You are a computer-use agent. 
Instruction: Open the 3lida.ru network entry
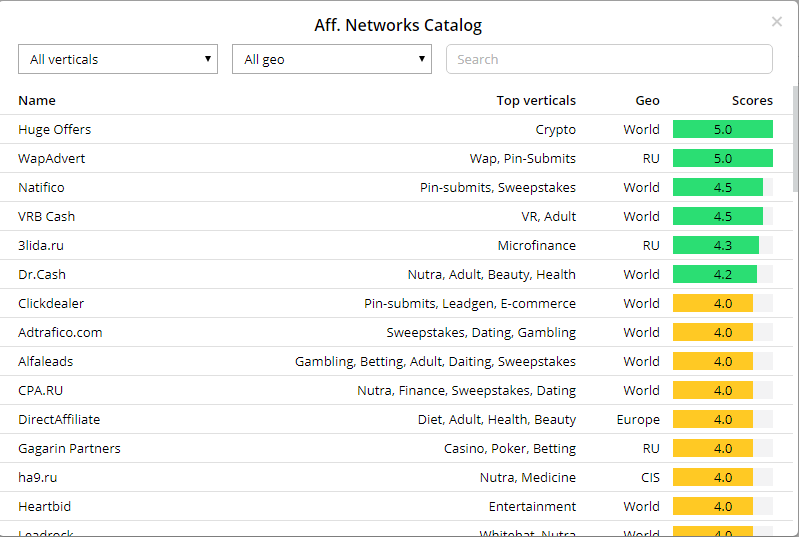(x=41, y=245)
